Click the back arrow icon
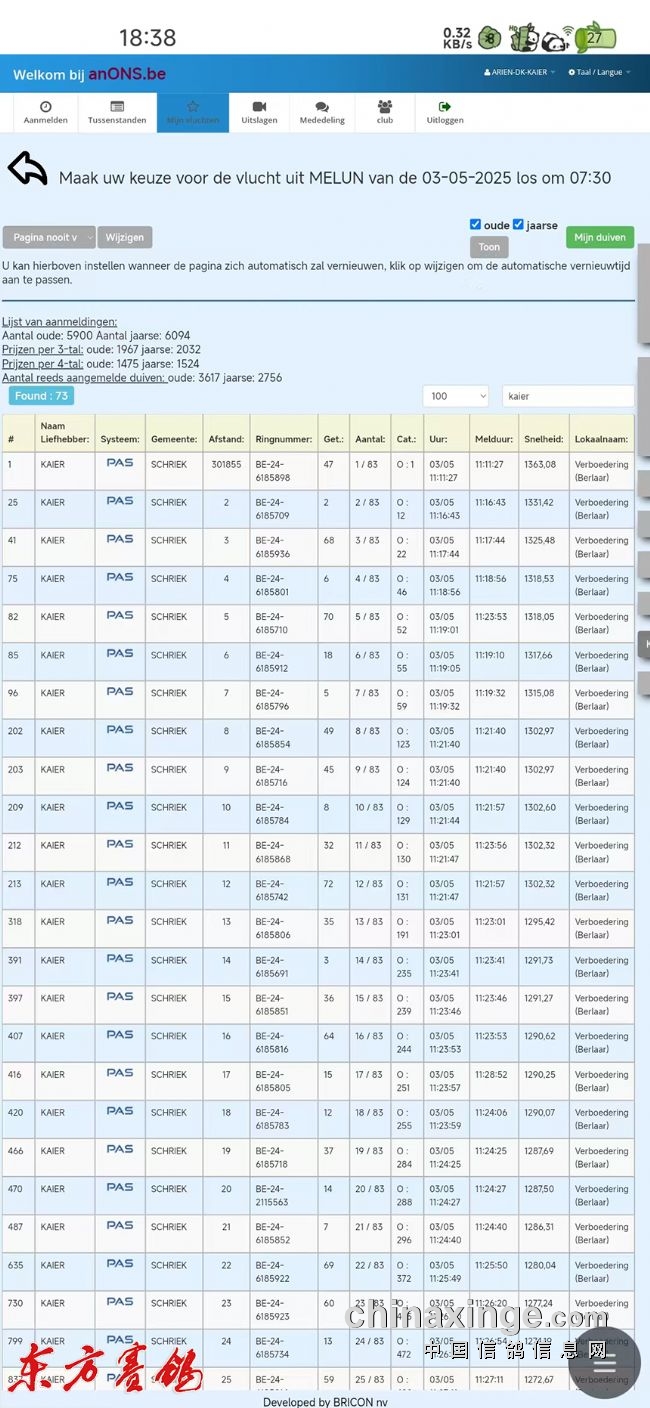The width and height of the screenshot is (650, 1408). [x=28, y=169]
